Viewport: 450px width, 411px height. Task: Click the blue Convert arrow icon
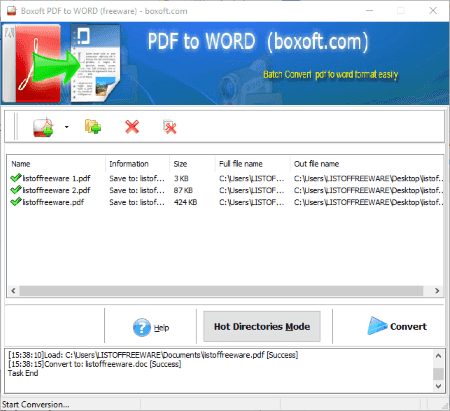pyautogui.click(x=377, y=326)
